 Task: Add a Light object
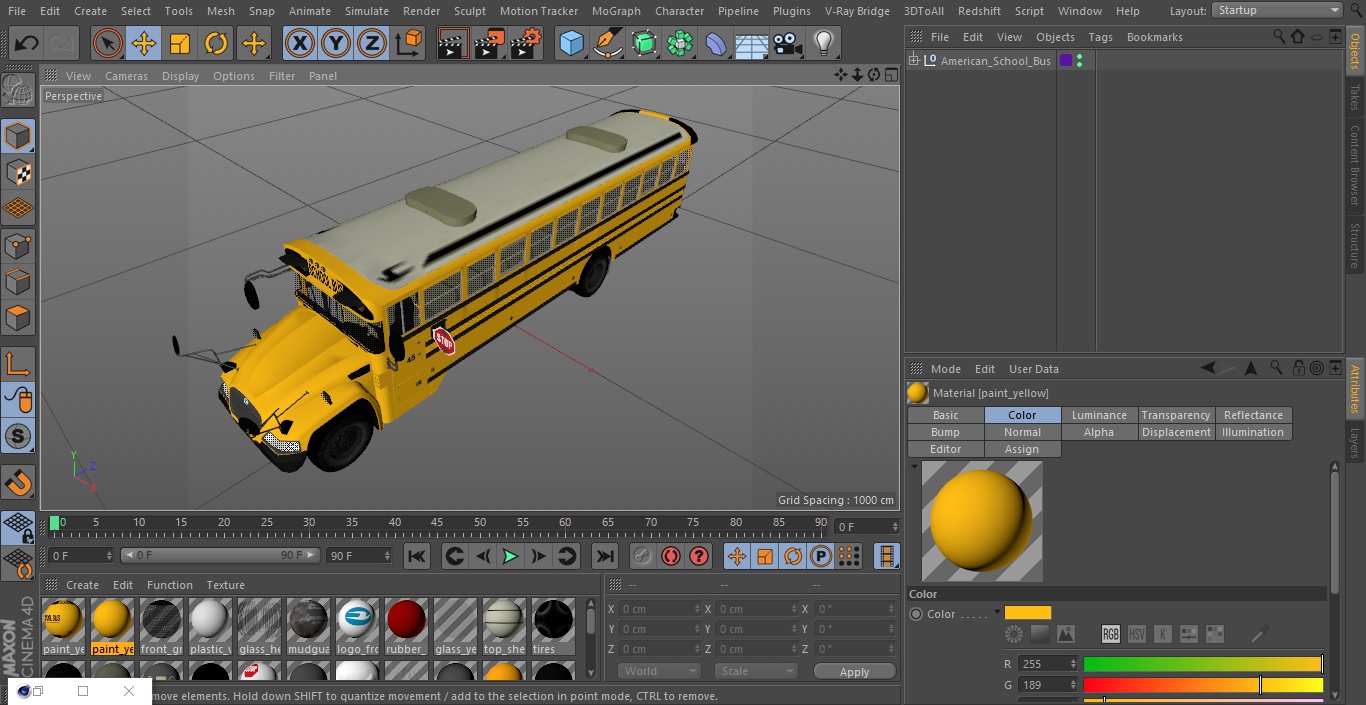pos(823,43)
